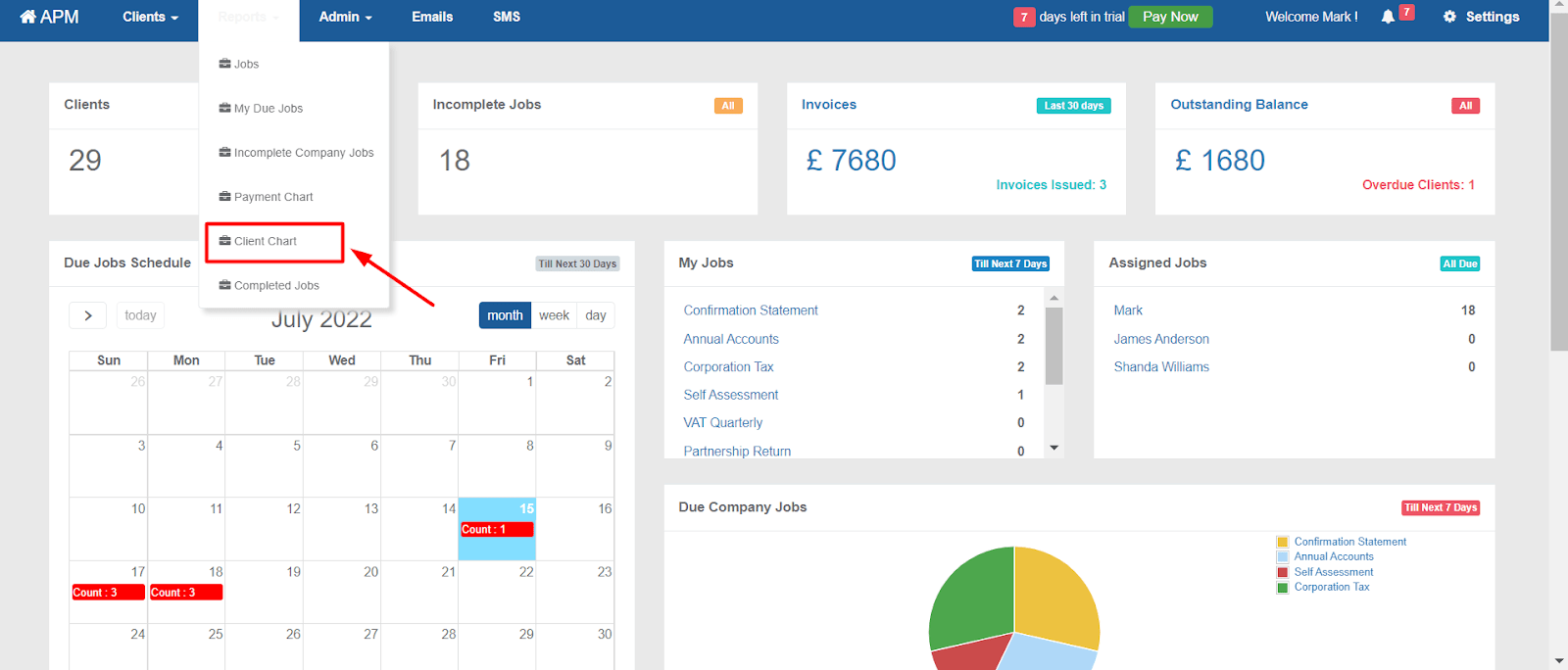This screenshot has height=670, width=1568.
Task: Click Count : 3 event on July 17
Action: [108, 593]
